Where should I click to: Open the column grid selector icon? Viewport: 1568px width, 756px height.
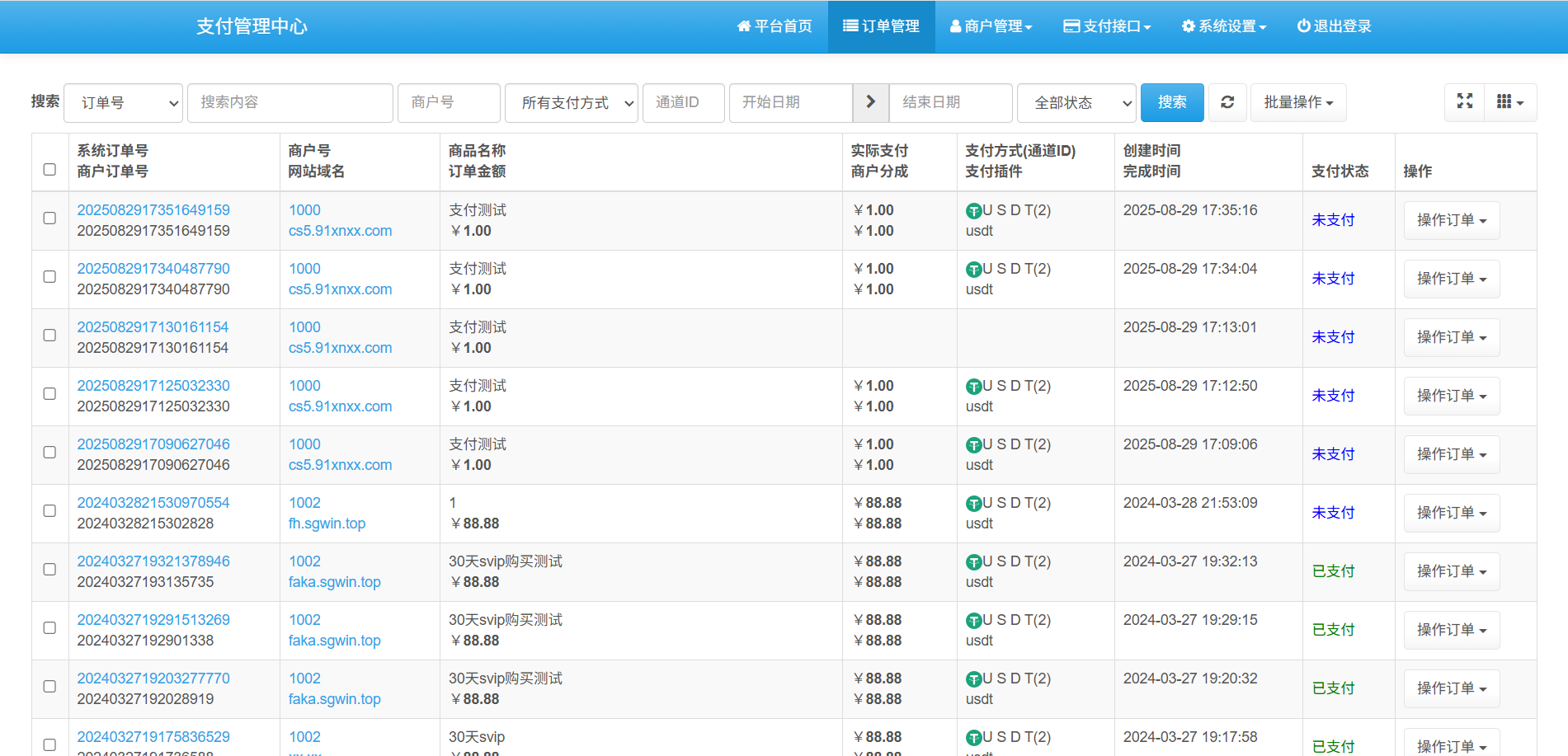point(1509,102)
